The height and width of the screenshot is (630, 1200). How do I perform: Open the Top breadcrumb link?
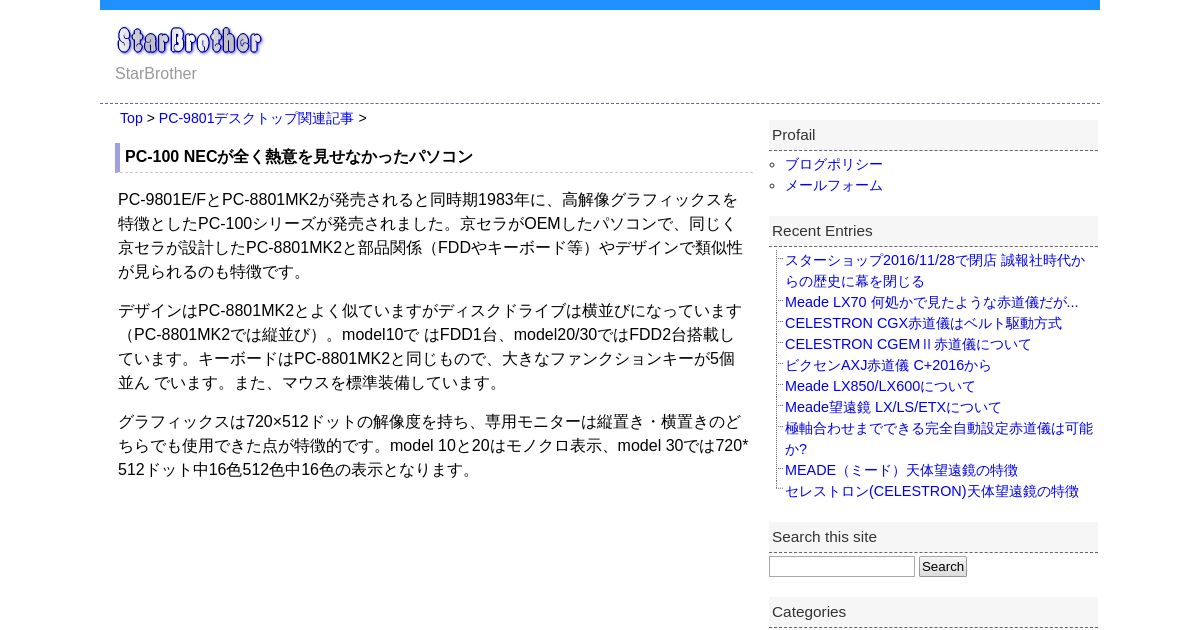[x=131, y=118]
